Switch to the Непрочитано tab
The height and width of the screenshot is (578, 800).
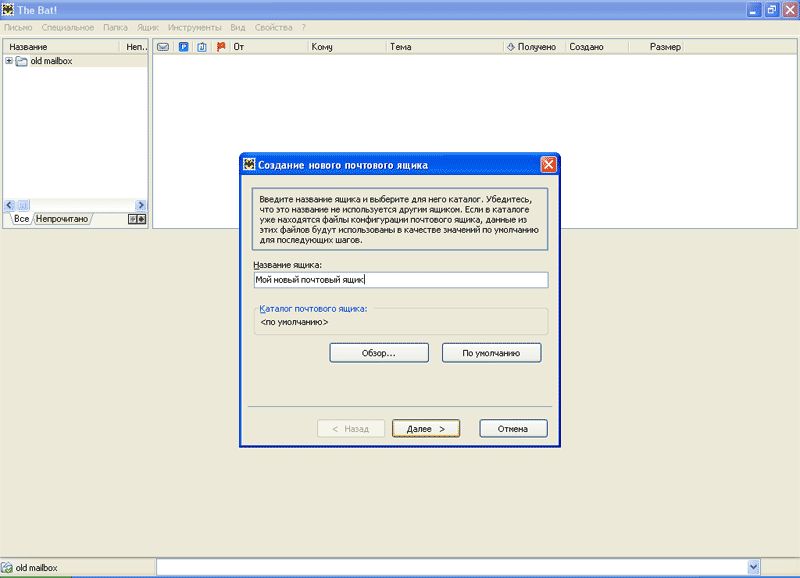click(x=62, y=219)
